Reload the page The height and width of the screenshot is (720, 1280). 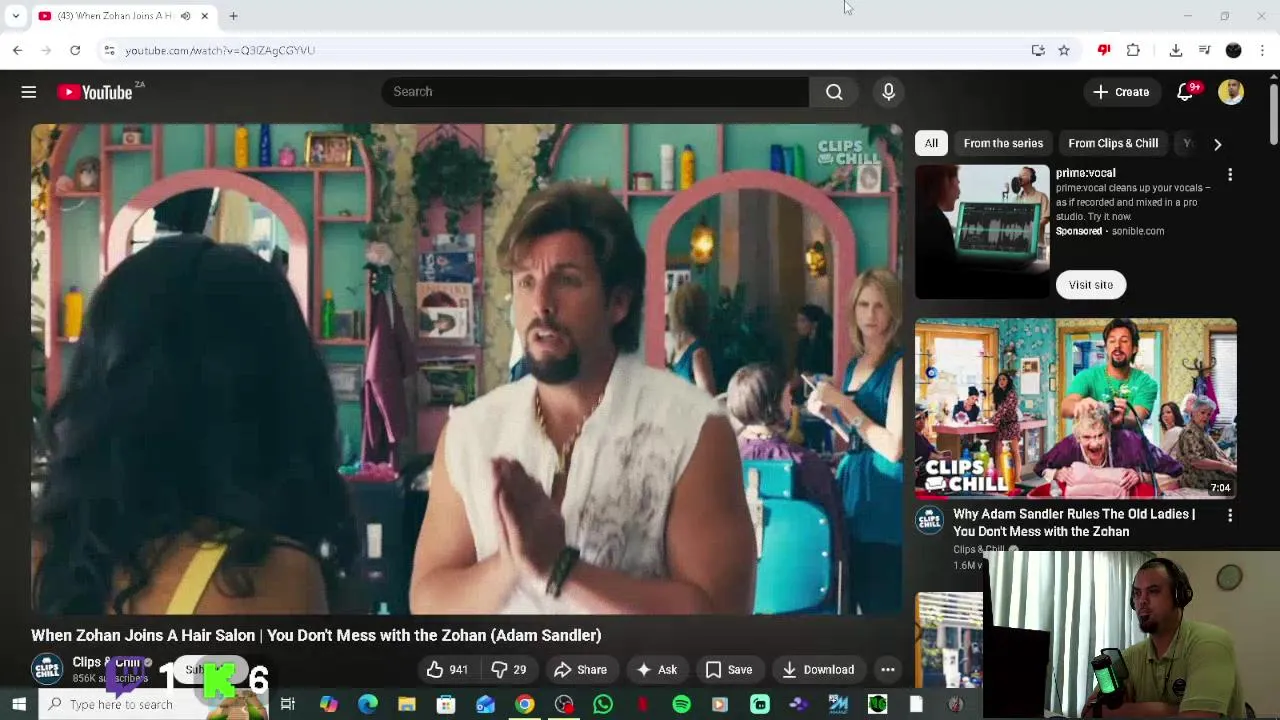(75, 50)
